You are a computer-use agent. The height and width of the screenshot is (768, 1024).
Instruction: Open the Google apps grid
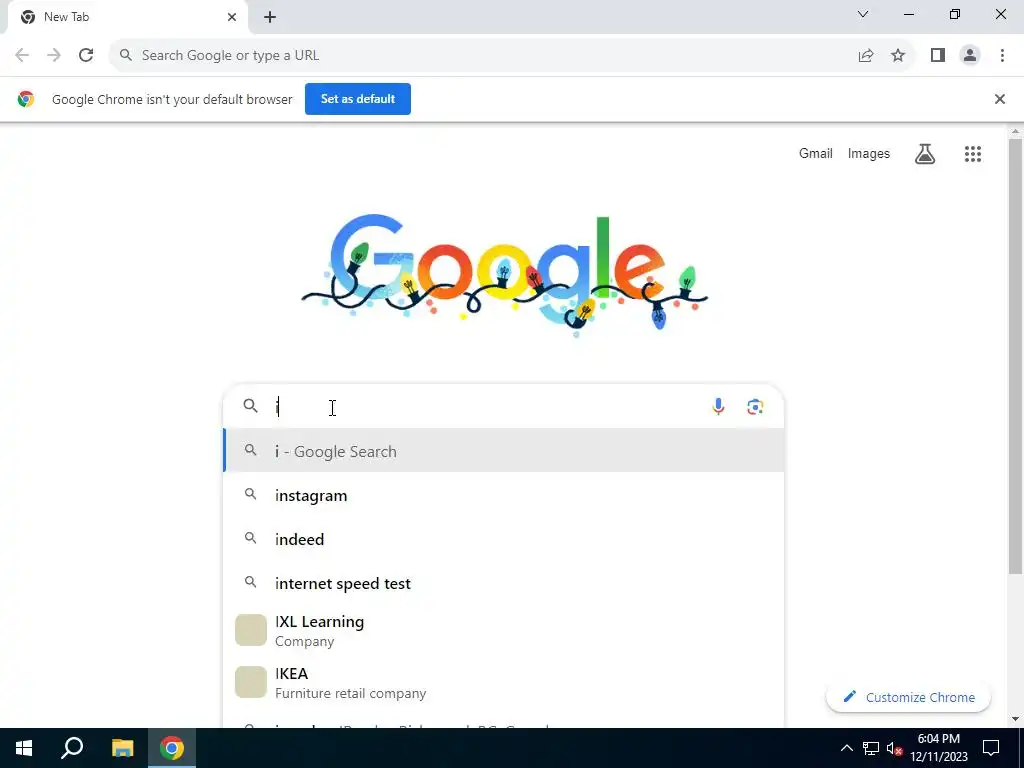pyautogui.click(x=972, y=154)
